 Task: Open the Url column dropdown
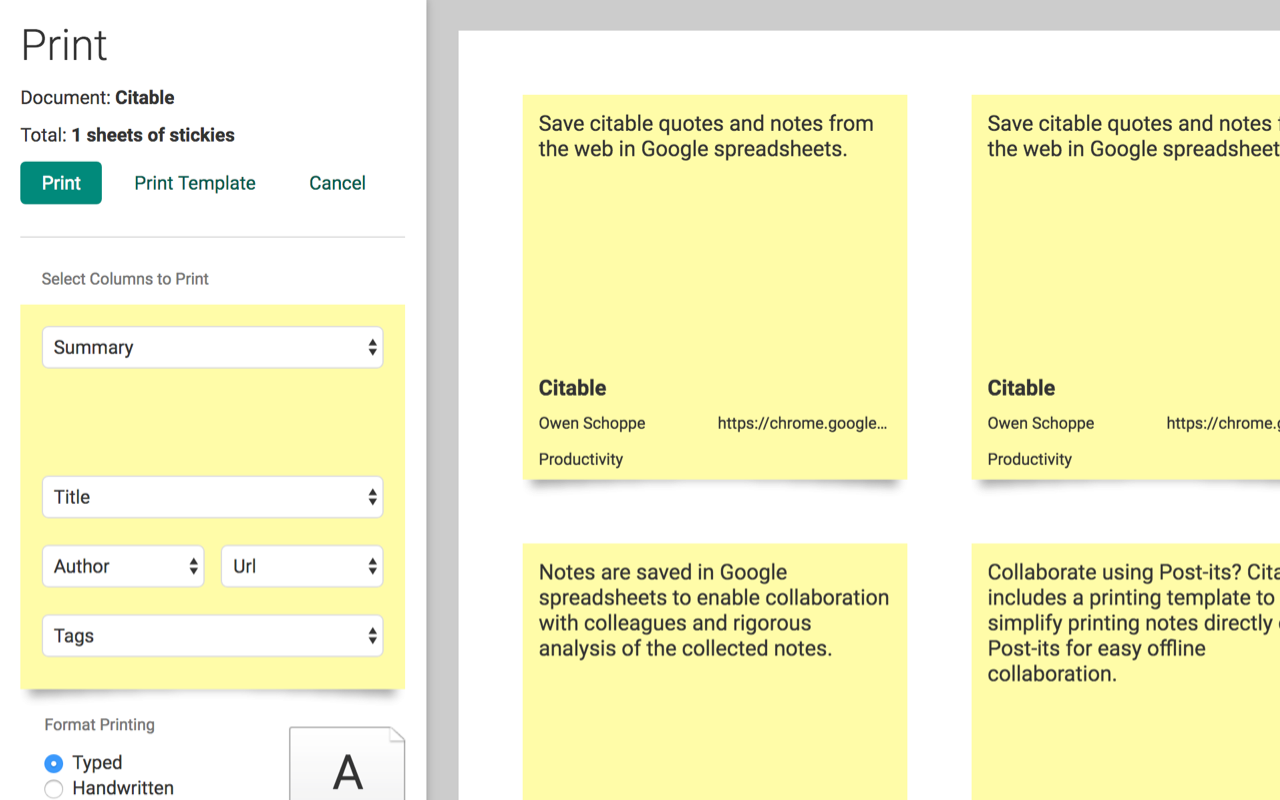(302, 566)
